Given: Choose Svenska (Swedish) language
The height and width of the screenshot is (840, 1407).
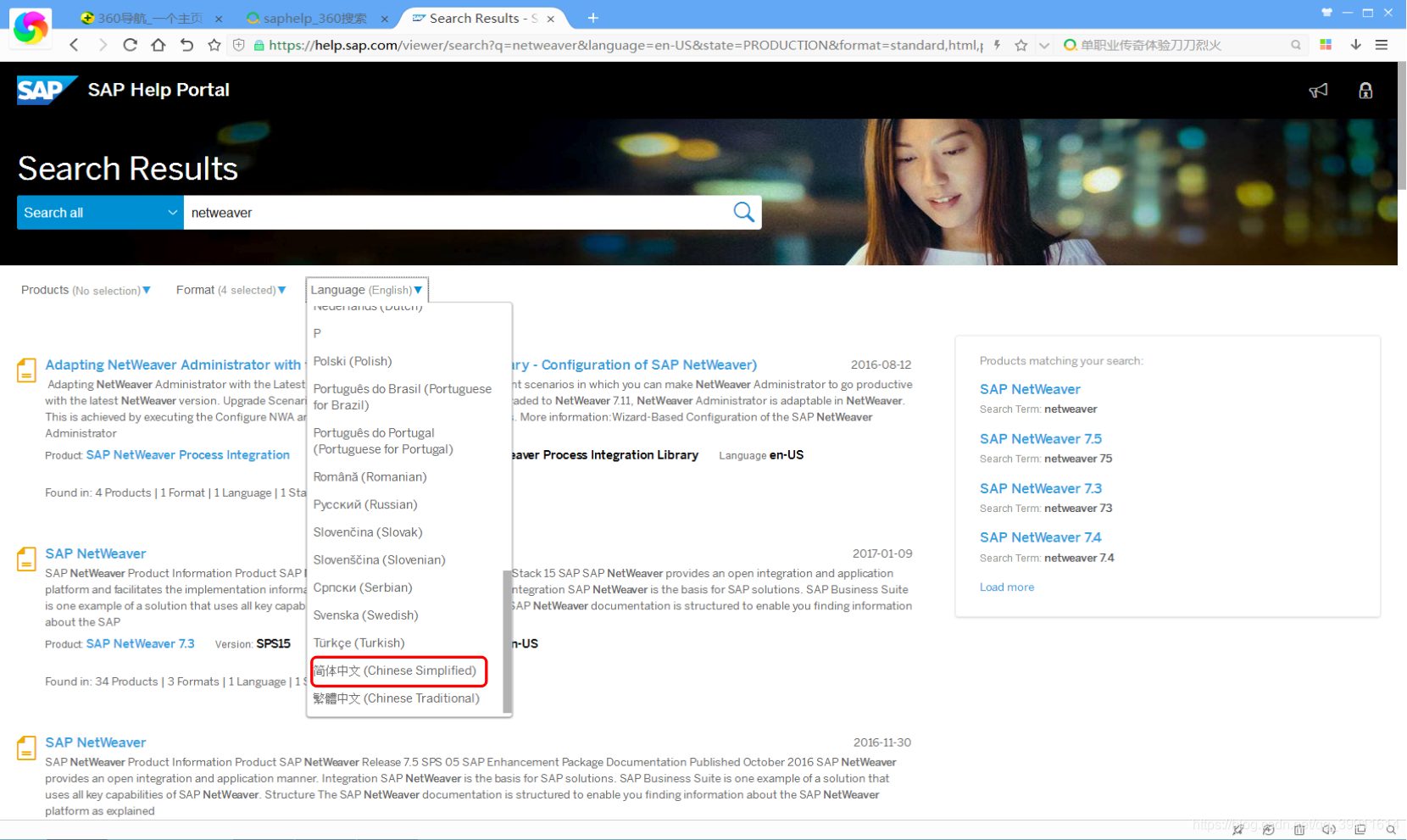Looking at the screenshot, I should tap(365, 615).
